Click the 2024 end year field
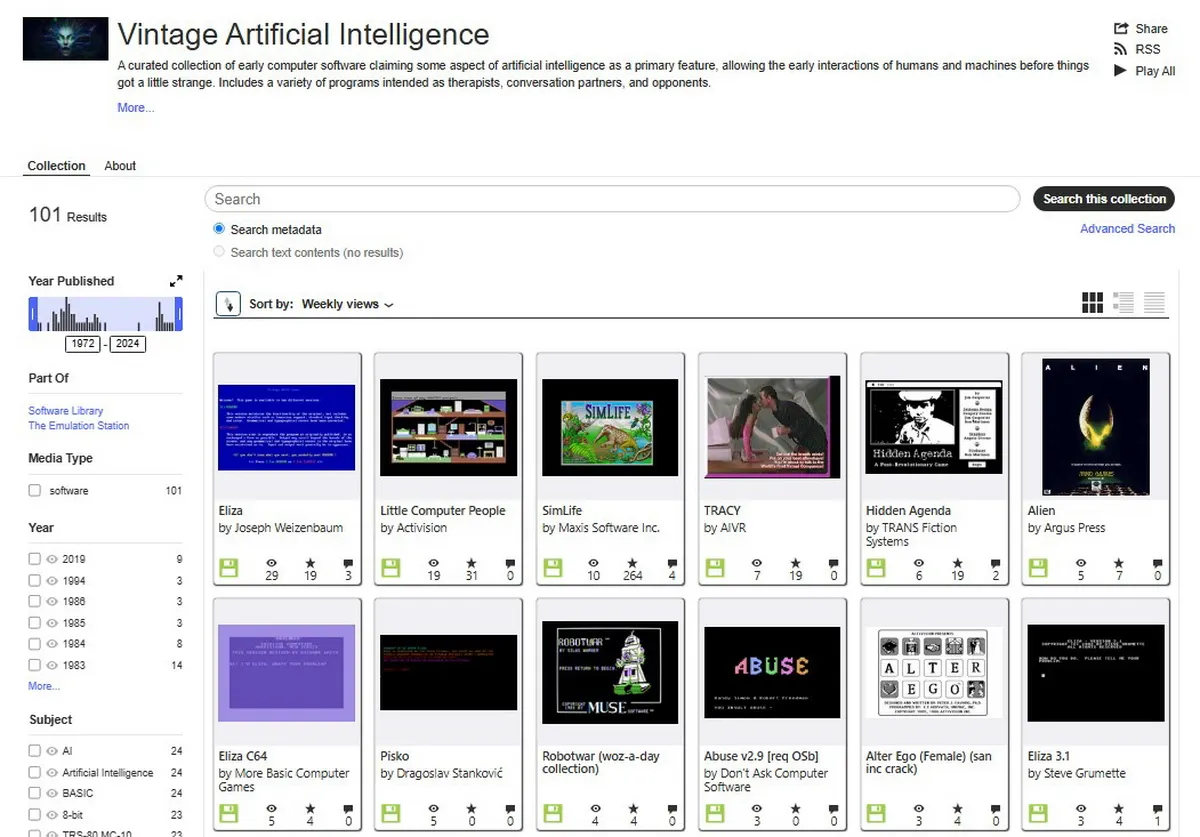The image size is (1200, 837). pos(127,344)
